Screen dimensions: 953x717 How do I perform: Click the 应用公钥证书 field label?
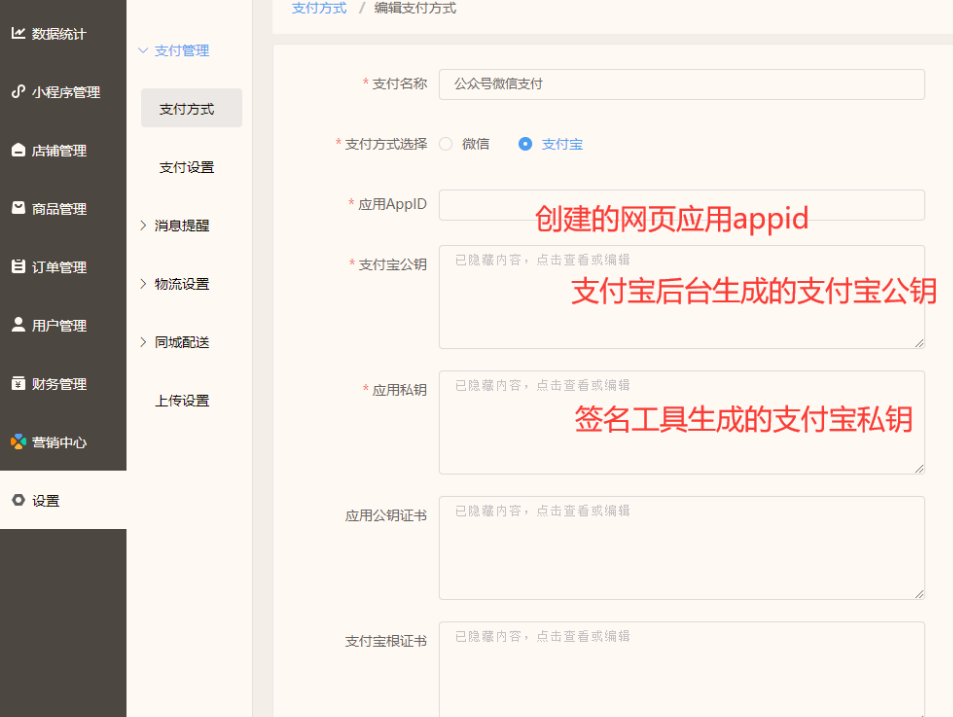pos(386,515)
